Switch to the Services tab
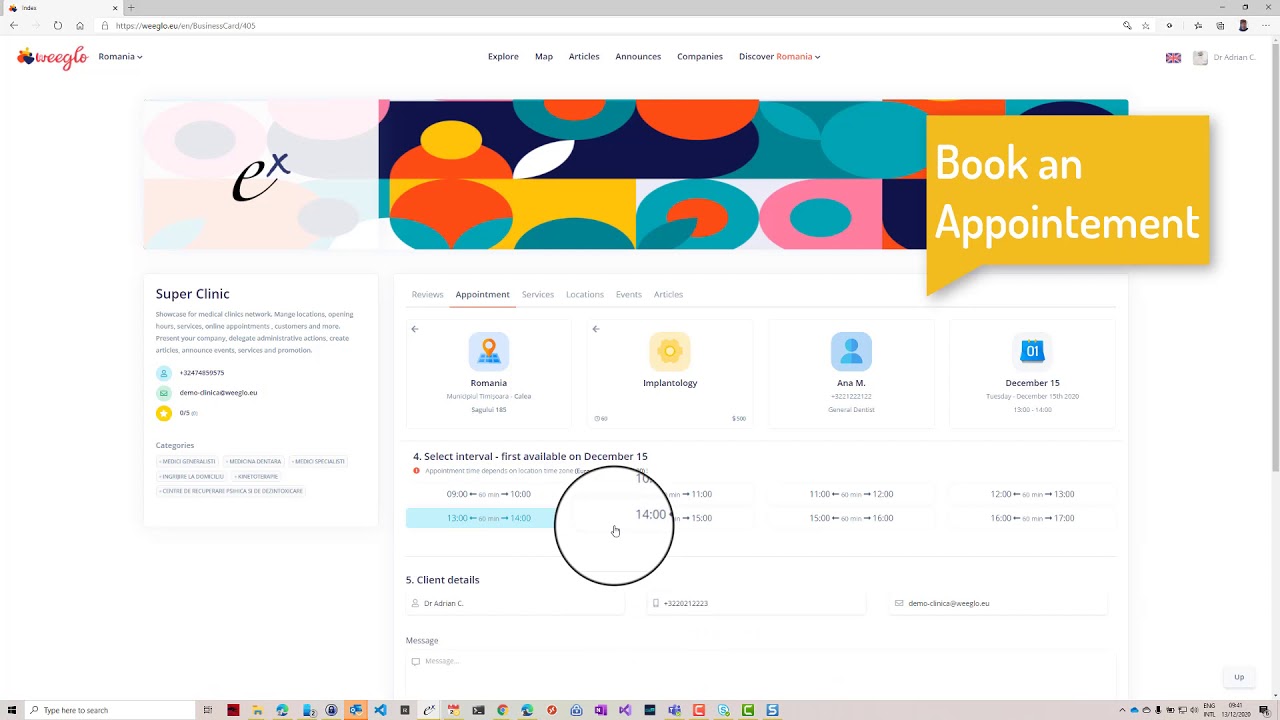Screen dimensions: 1280x720 537,294
